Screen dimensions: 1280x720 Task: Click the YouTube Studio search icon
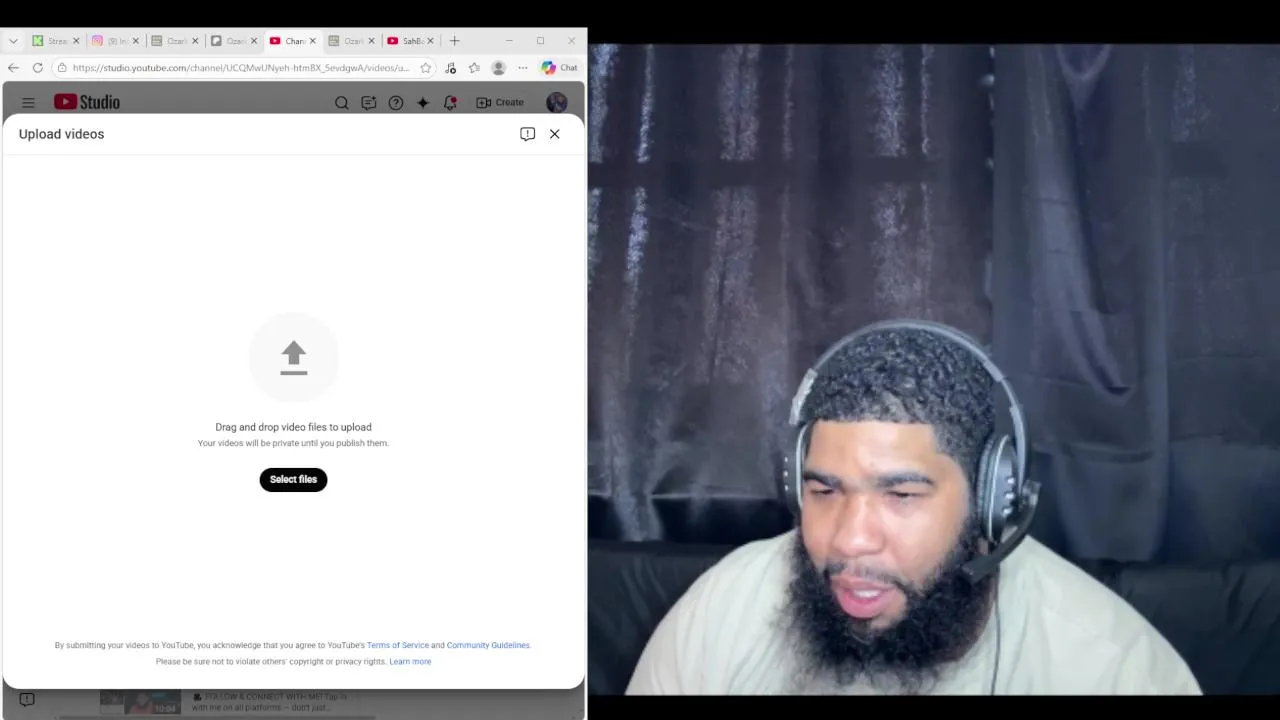(x=341, y=102)
